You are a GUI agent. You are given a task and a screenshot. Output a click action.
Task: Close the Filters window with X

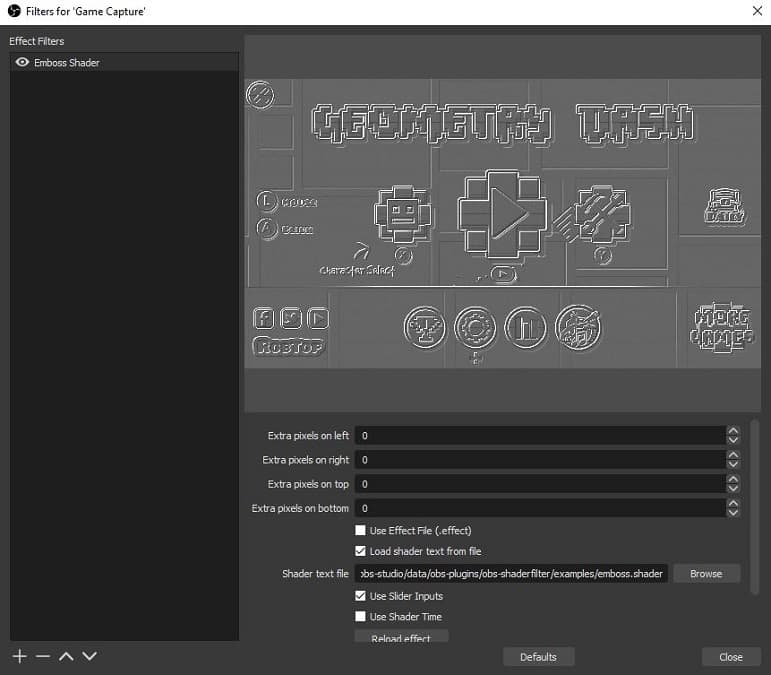point(757,11)
